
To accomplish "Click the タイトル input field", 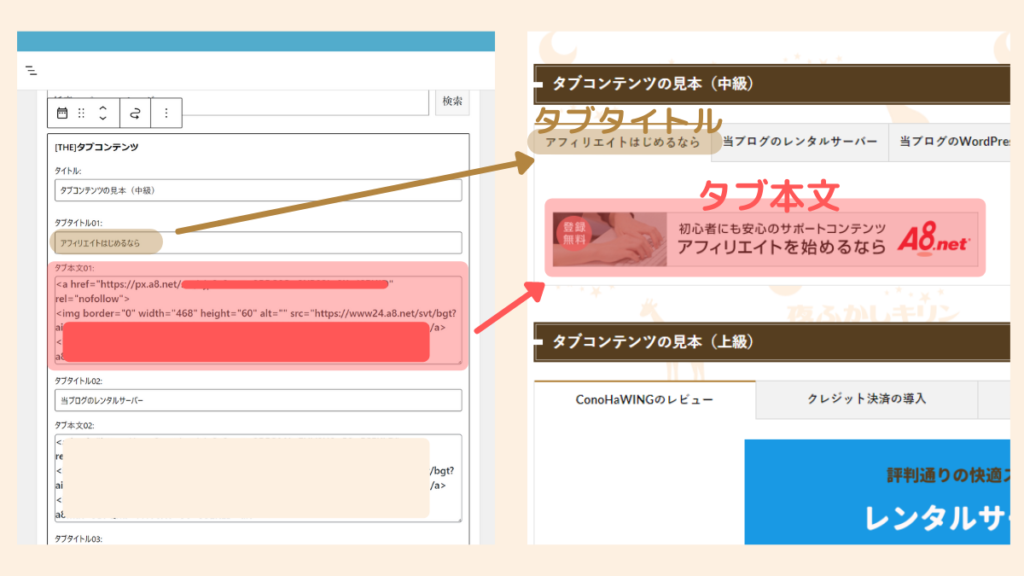I will tap(258, 191).
